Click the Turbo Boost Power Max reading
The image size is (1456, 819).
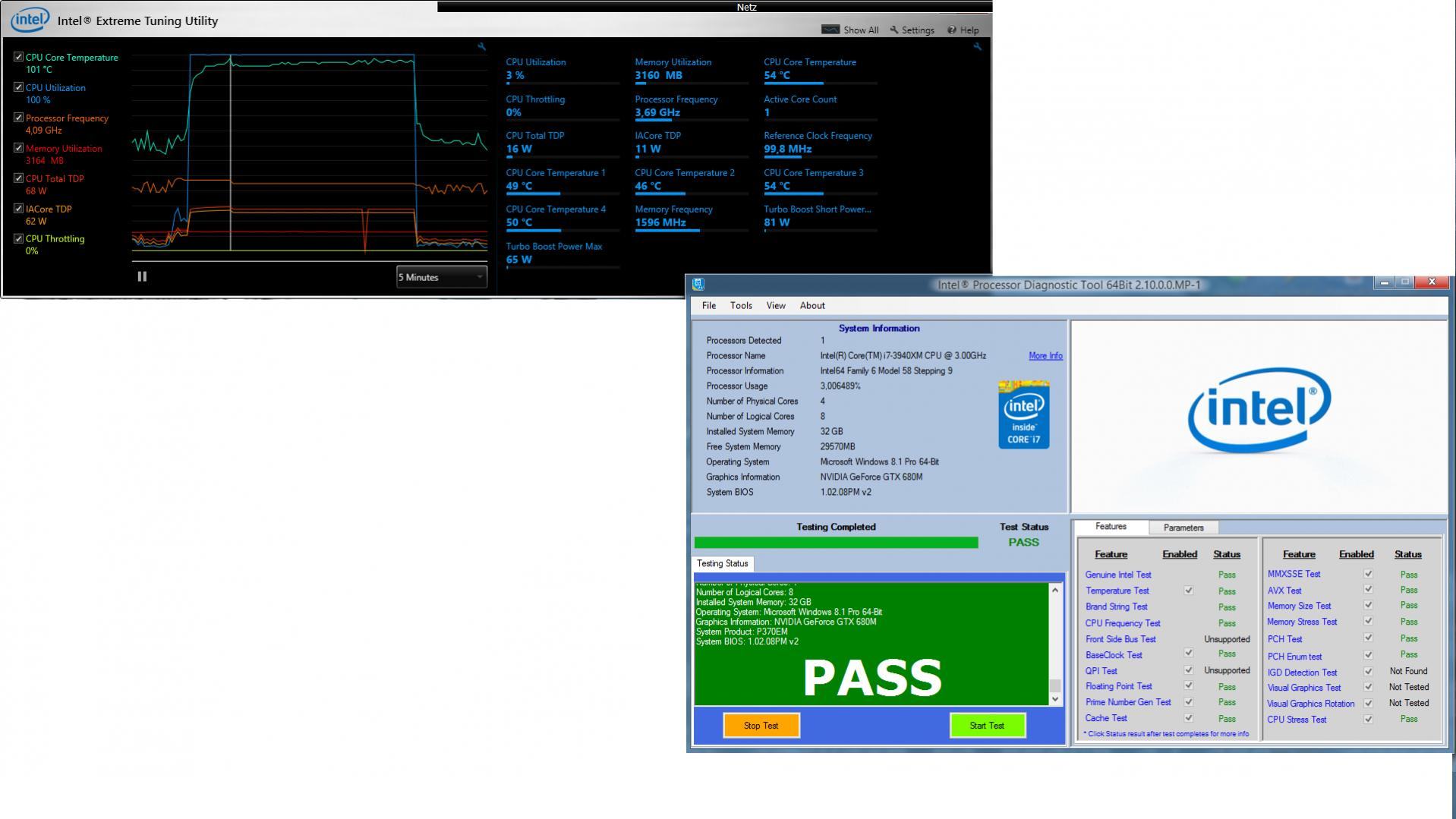(518, 260)
